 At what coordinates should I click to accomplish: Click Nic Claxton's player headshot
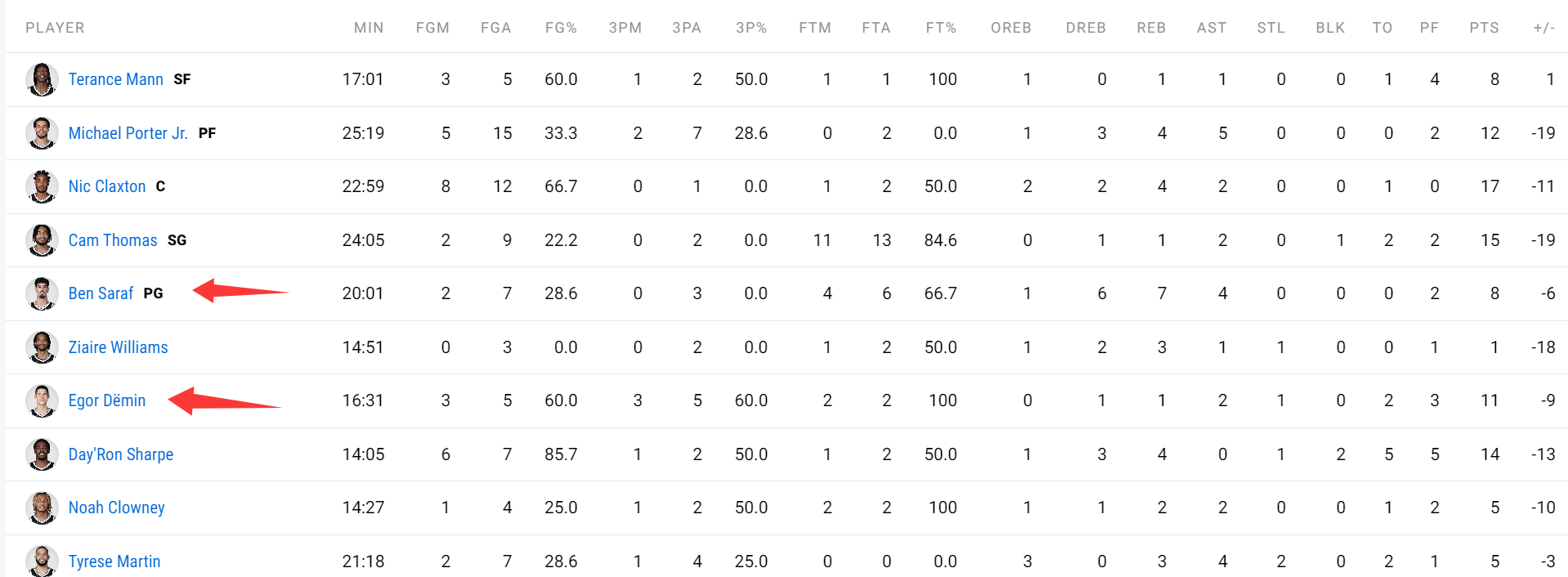(41, 186)
